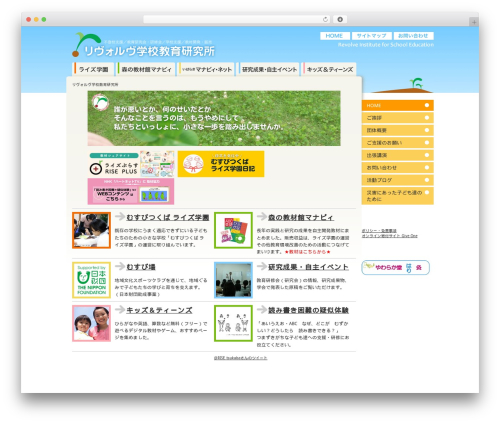This screenshot has width=500, height=423.
Task: Select お問い合わせ in the sidebar menu
Action: pos(398,167)
